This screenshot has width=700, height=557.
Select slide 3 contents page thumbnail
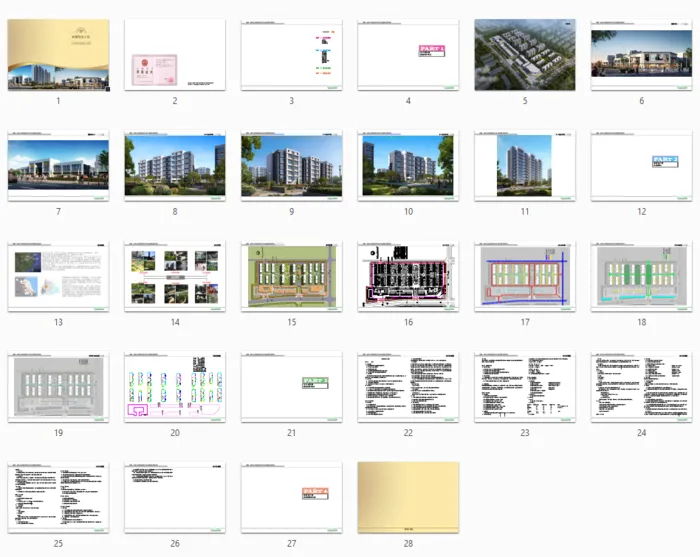point(291,55)
